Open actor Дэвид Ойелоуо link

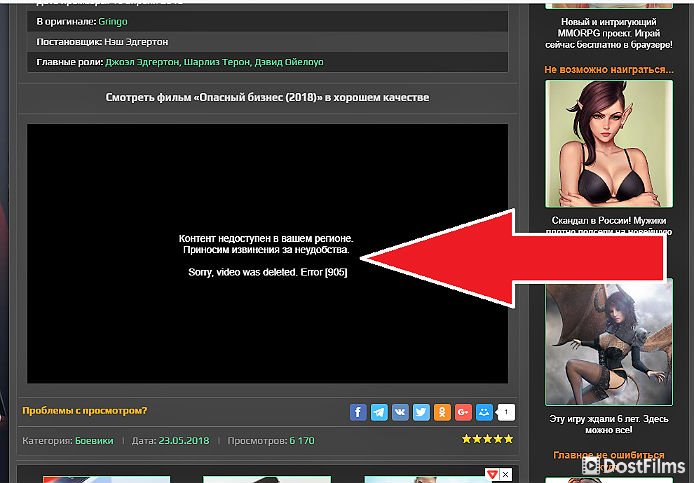point(289,62)
